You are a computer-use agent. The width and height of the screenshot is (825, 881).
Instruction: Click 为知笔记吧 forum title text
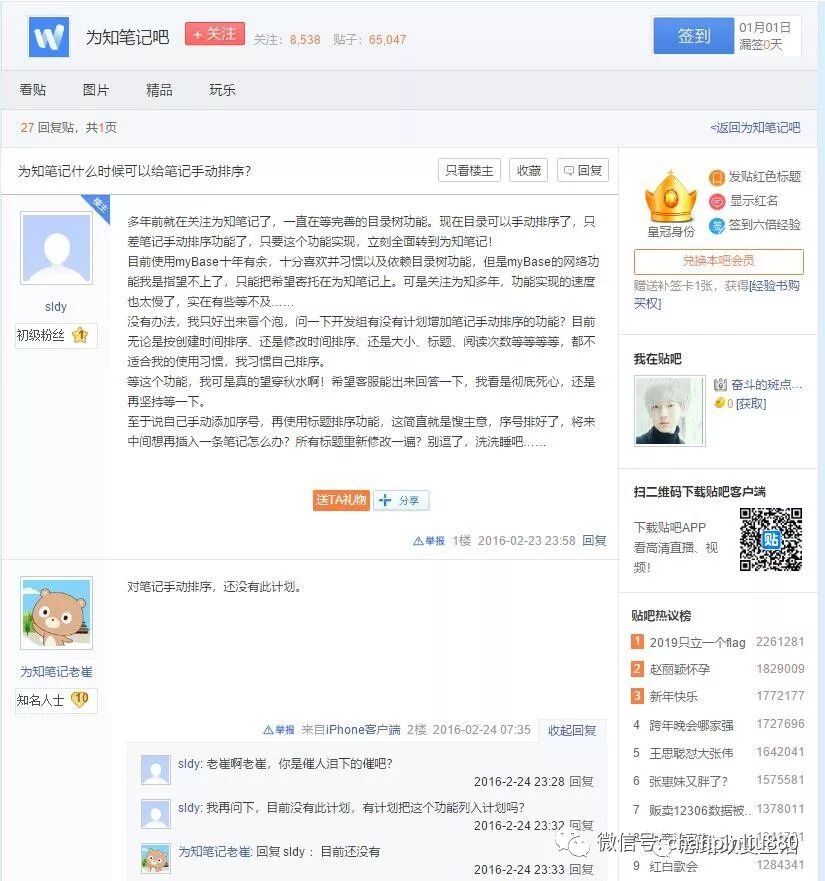(x=127, y=37)
